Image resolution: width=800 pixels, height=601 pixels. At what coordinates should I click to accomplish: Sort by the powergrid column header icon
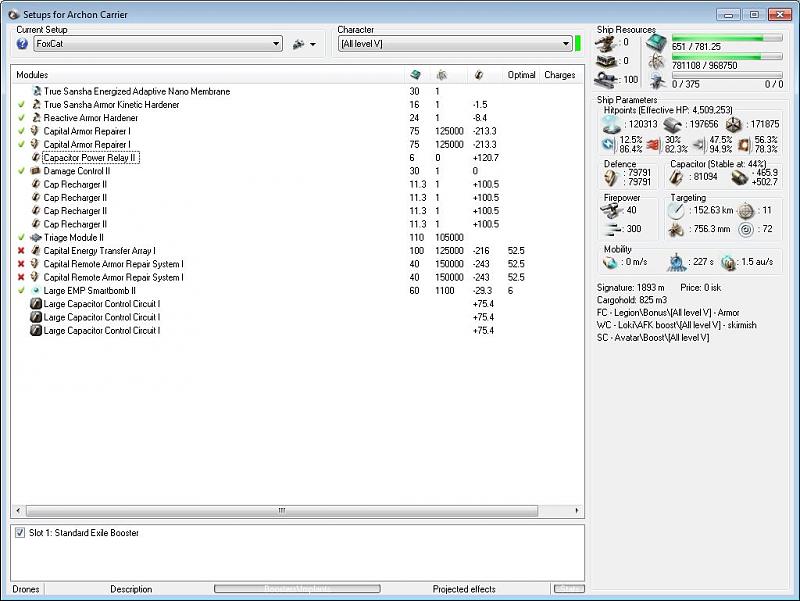tap(442, 75)
